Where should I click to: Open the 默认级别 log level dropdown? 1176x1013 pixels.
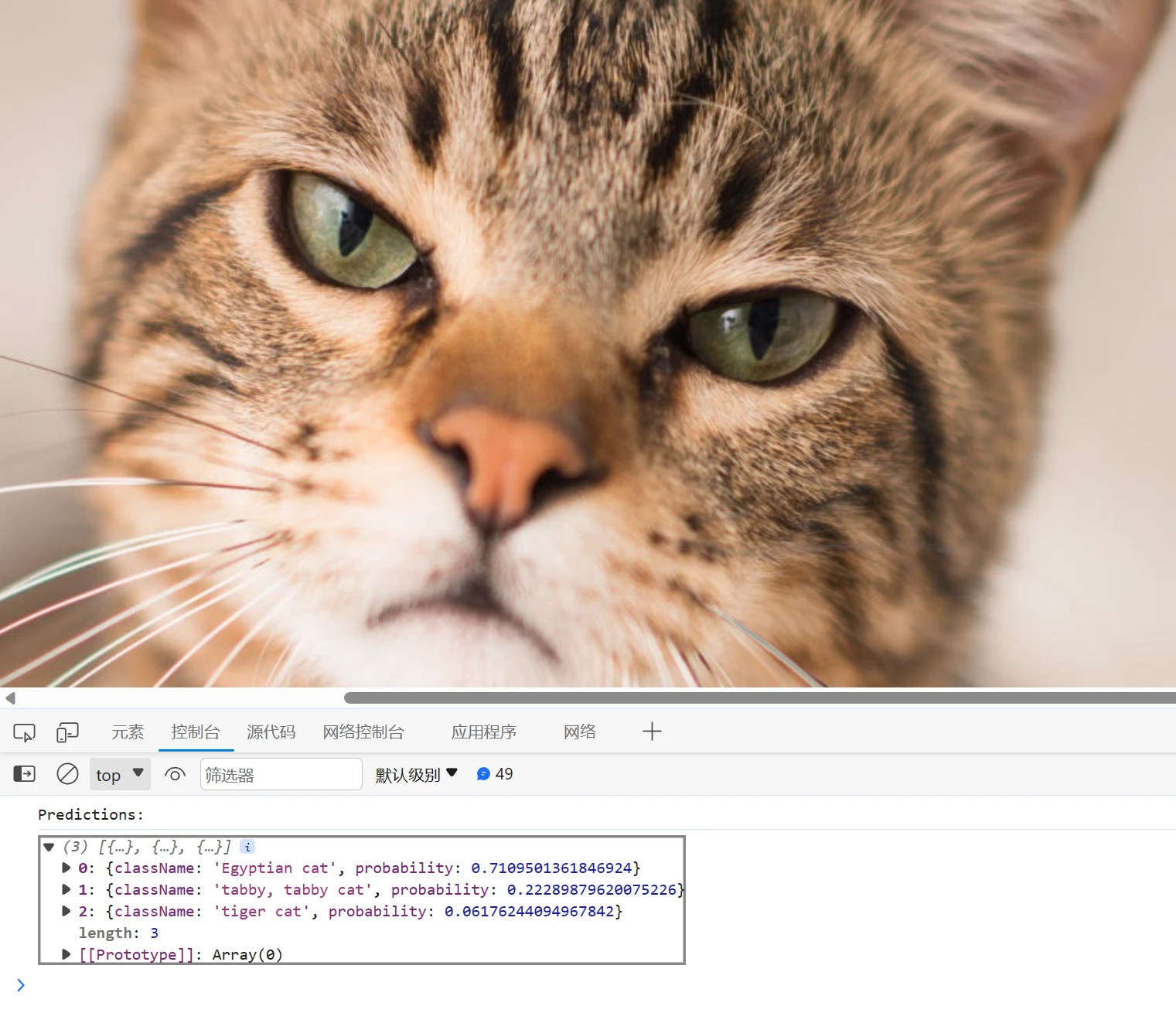[x=416, y=774]
